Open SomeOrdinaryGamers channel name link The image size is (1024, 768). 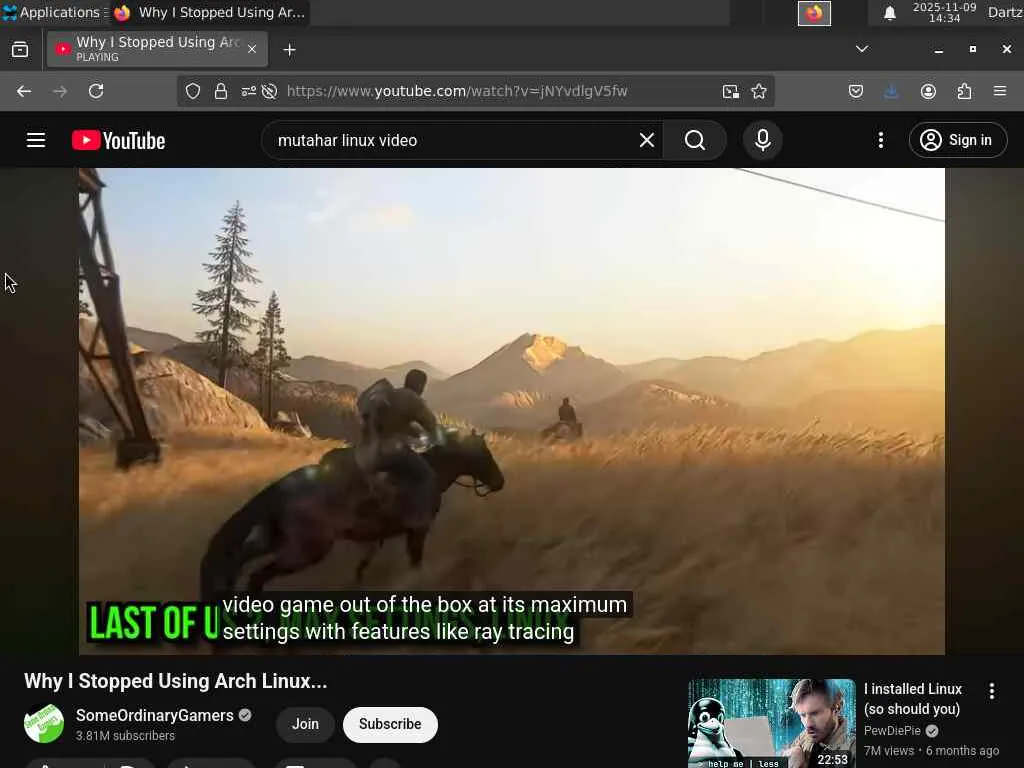(155, 716)
